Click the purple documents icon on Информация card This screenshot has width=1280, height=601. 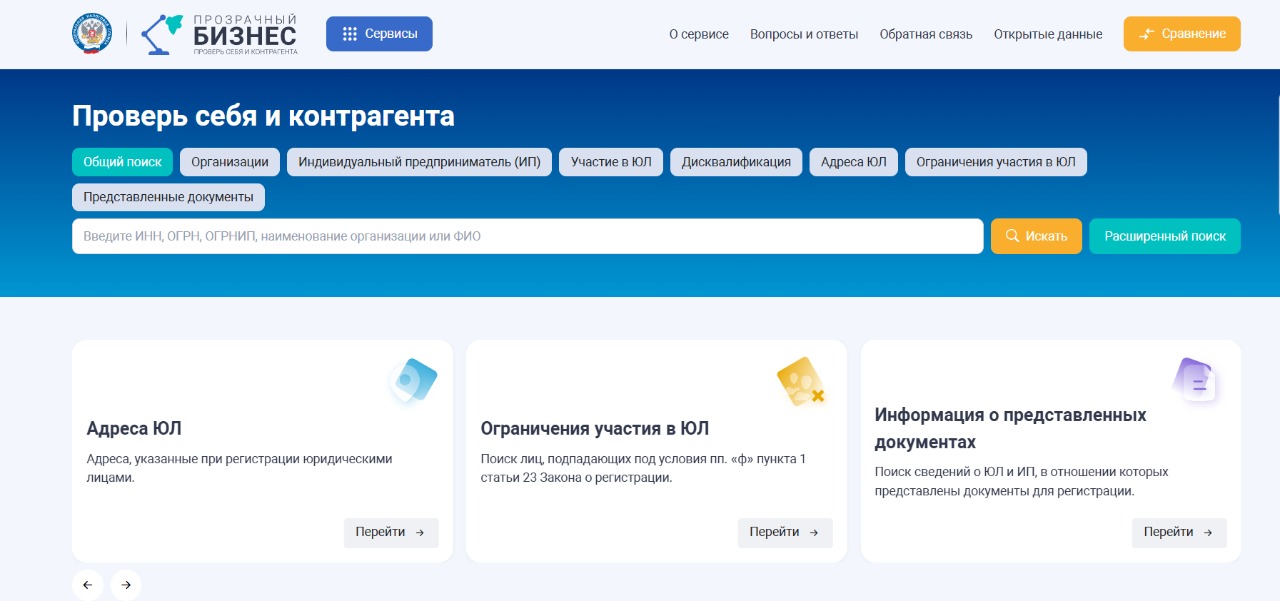(1196, 381)
